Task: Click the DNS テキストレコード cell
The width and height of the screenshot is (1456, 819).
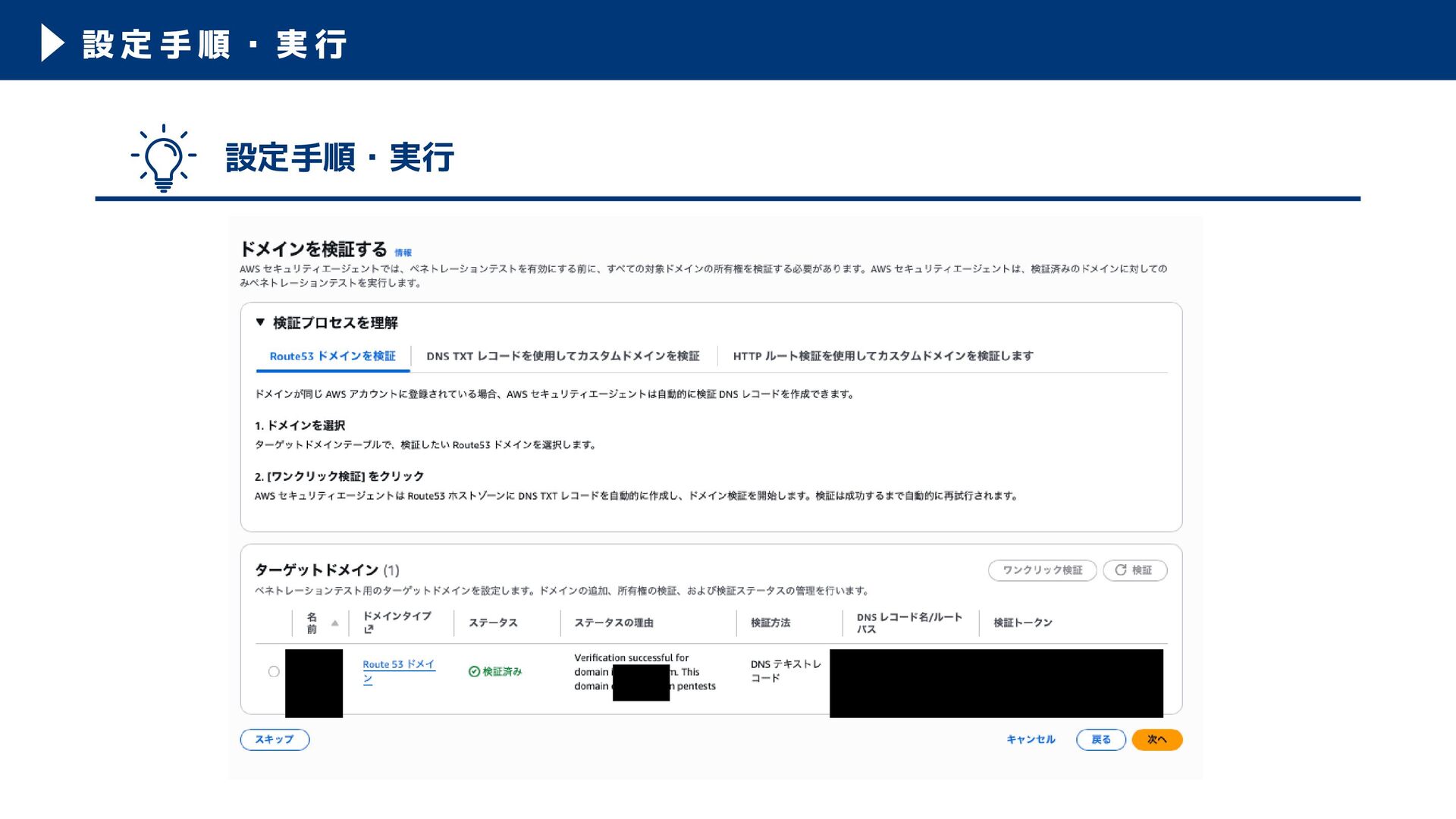Action: [x=786, y=671]
